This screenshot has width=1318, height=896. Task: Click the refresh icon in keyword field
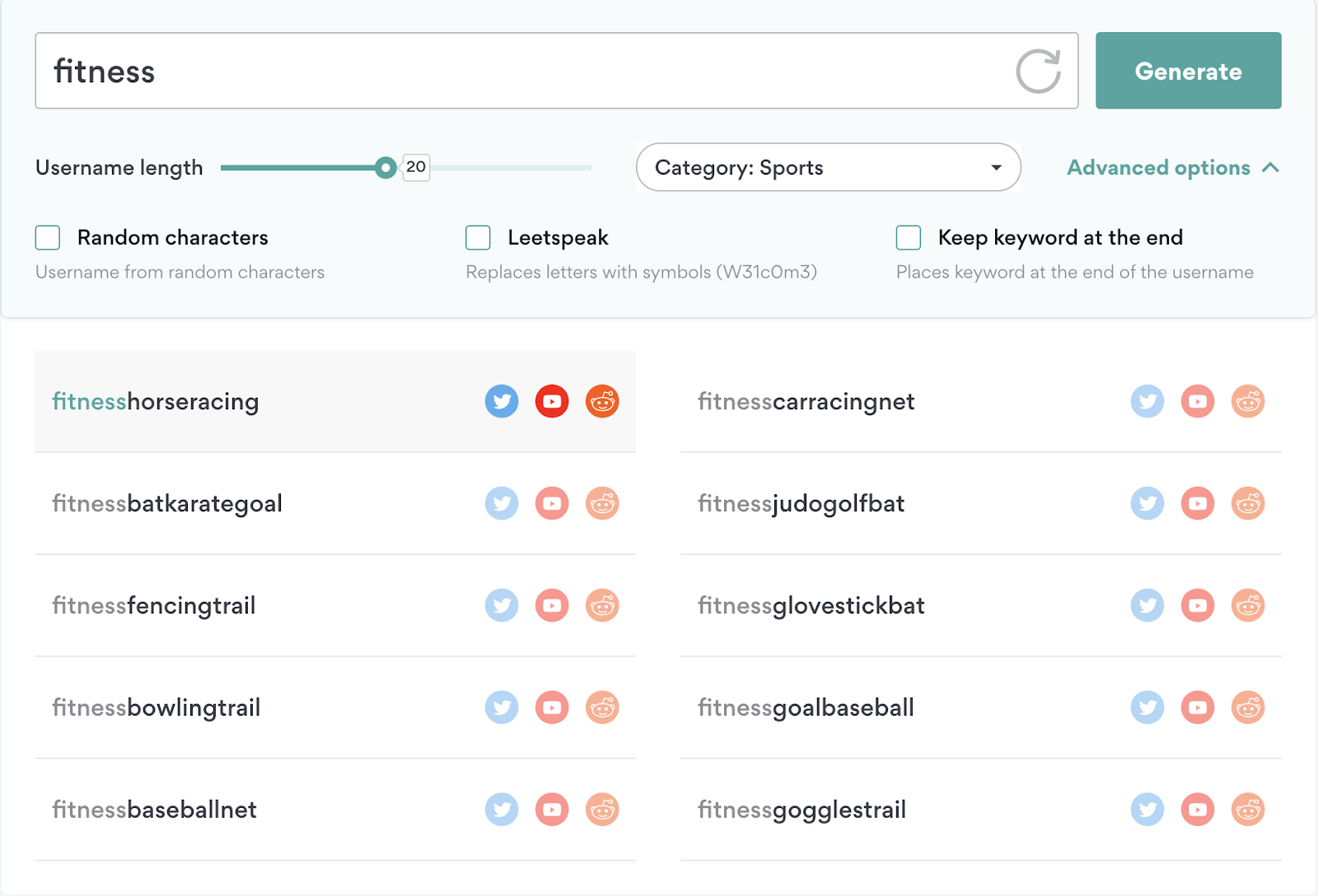1038,72
